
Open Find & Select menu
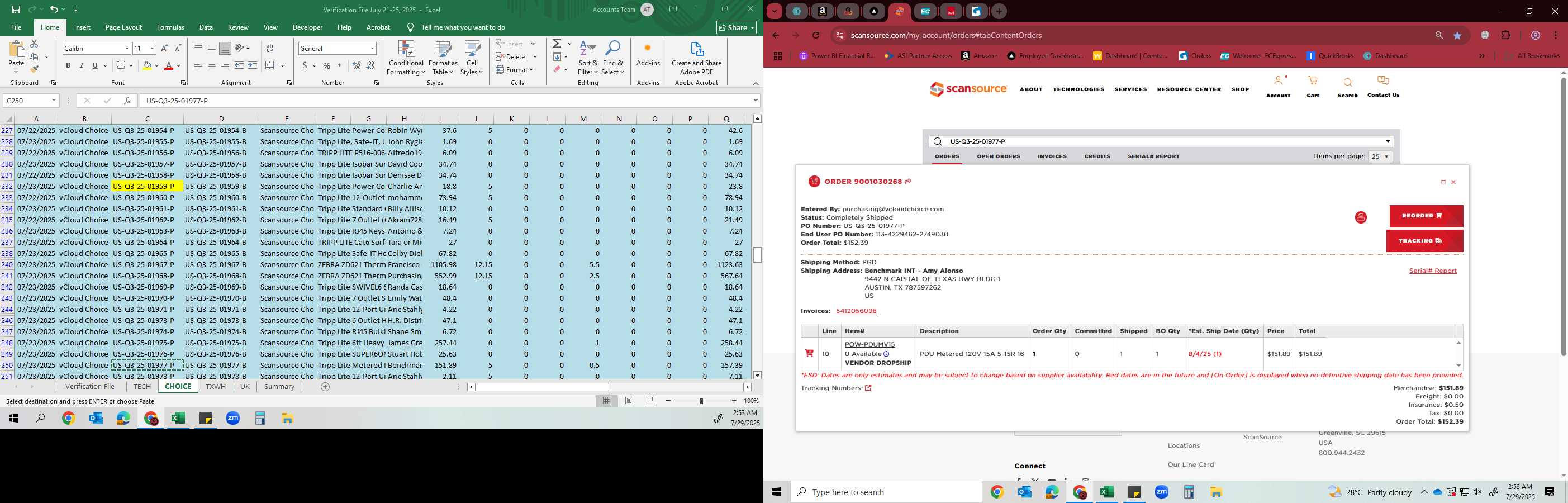click(613, 59)
